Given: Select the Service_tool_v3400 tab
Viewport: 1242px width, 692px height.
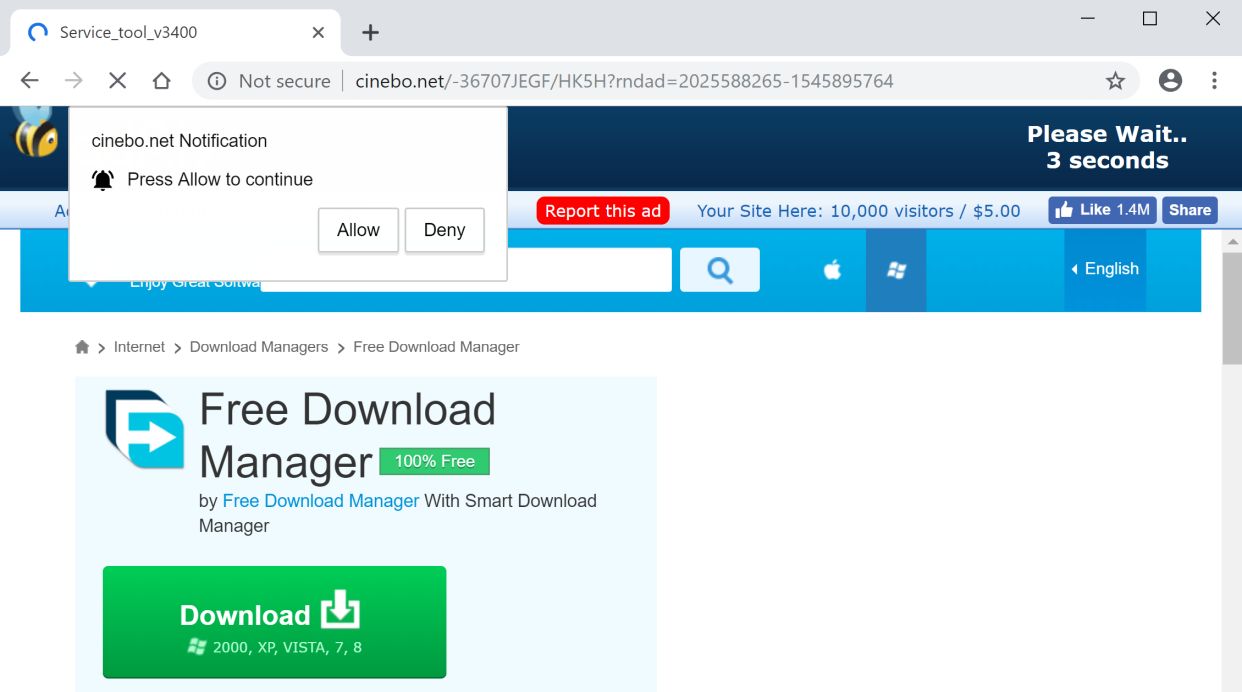Looking at the screenshot, I should click(175, 32).
